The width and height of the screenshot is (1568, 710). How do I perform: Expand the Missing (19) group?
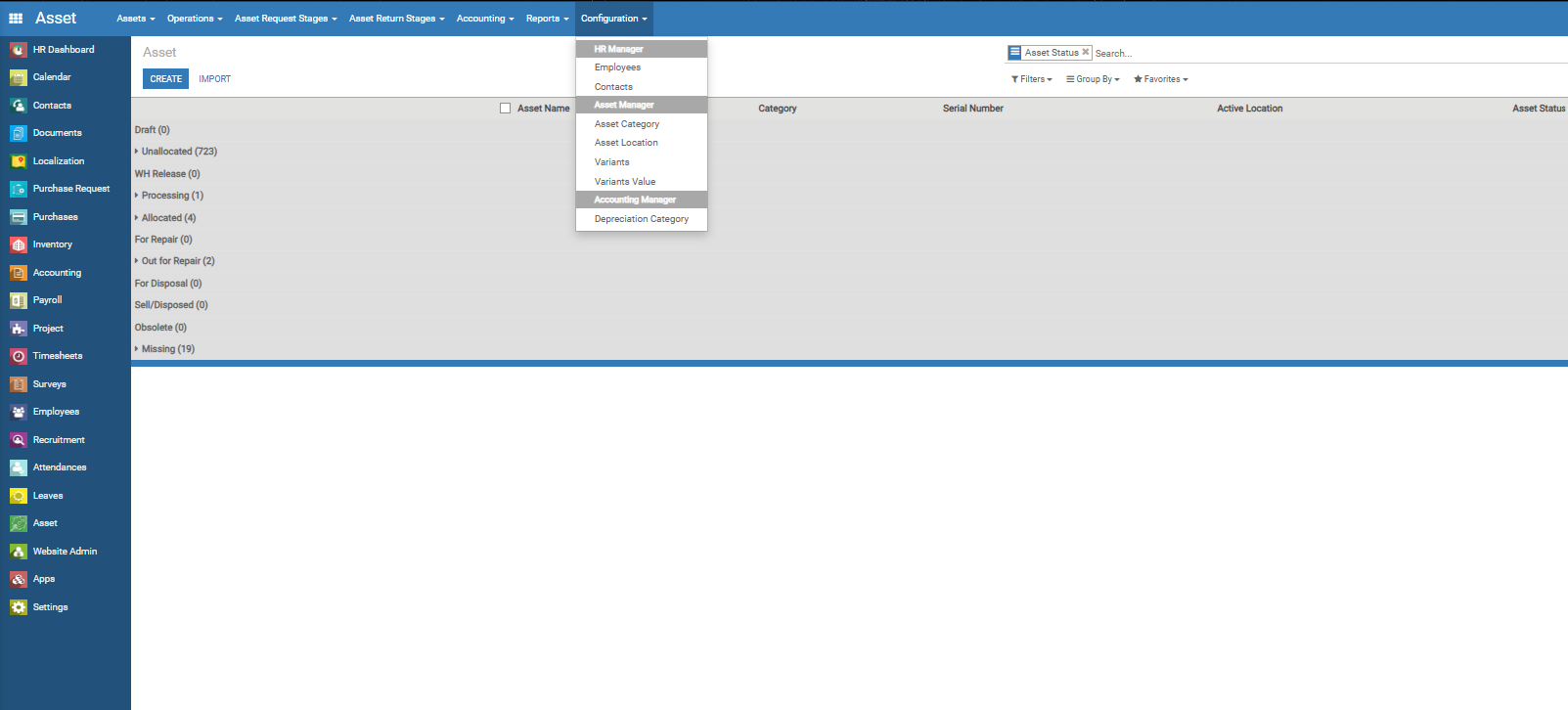166,349
